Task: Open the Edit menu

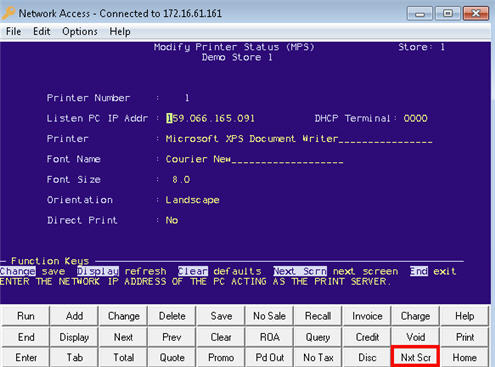Action: click(42, 32)
